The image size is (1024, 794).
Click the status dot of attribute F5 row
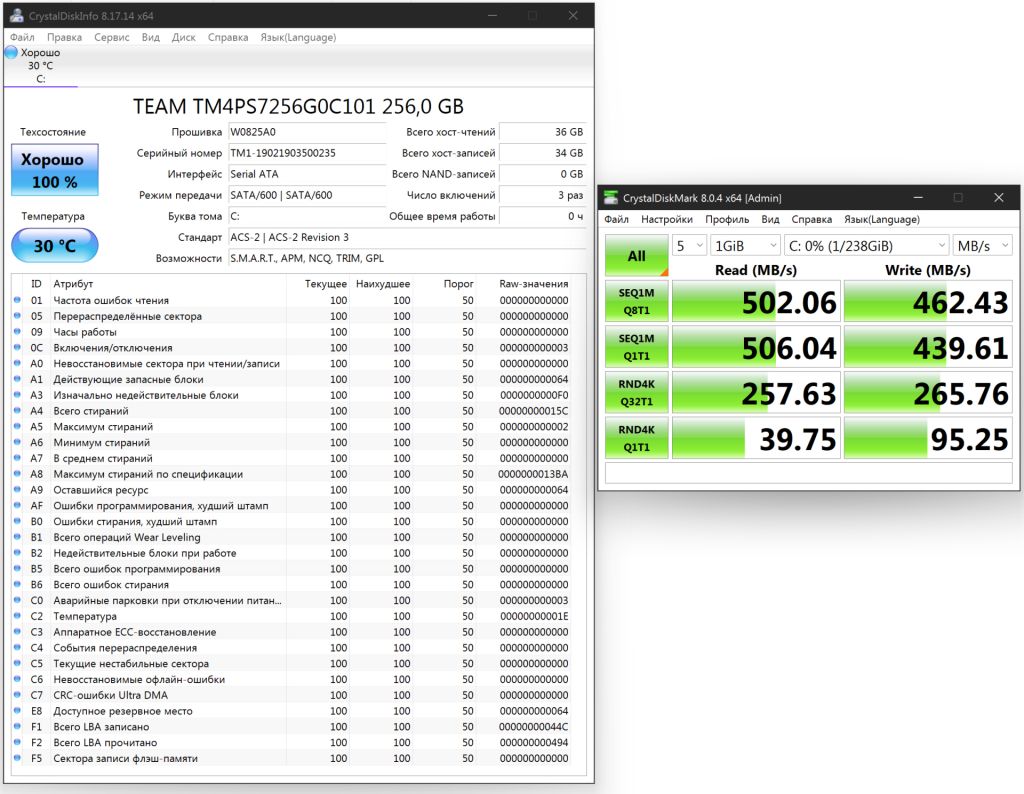click(17, 758)
